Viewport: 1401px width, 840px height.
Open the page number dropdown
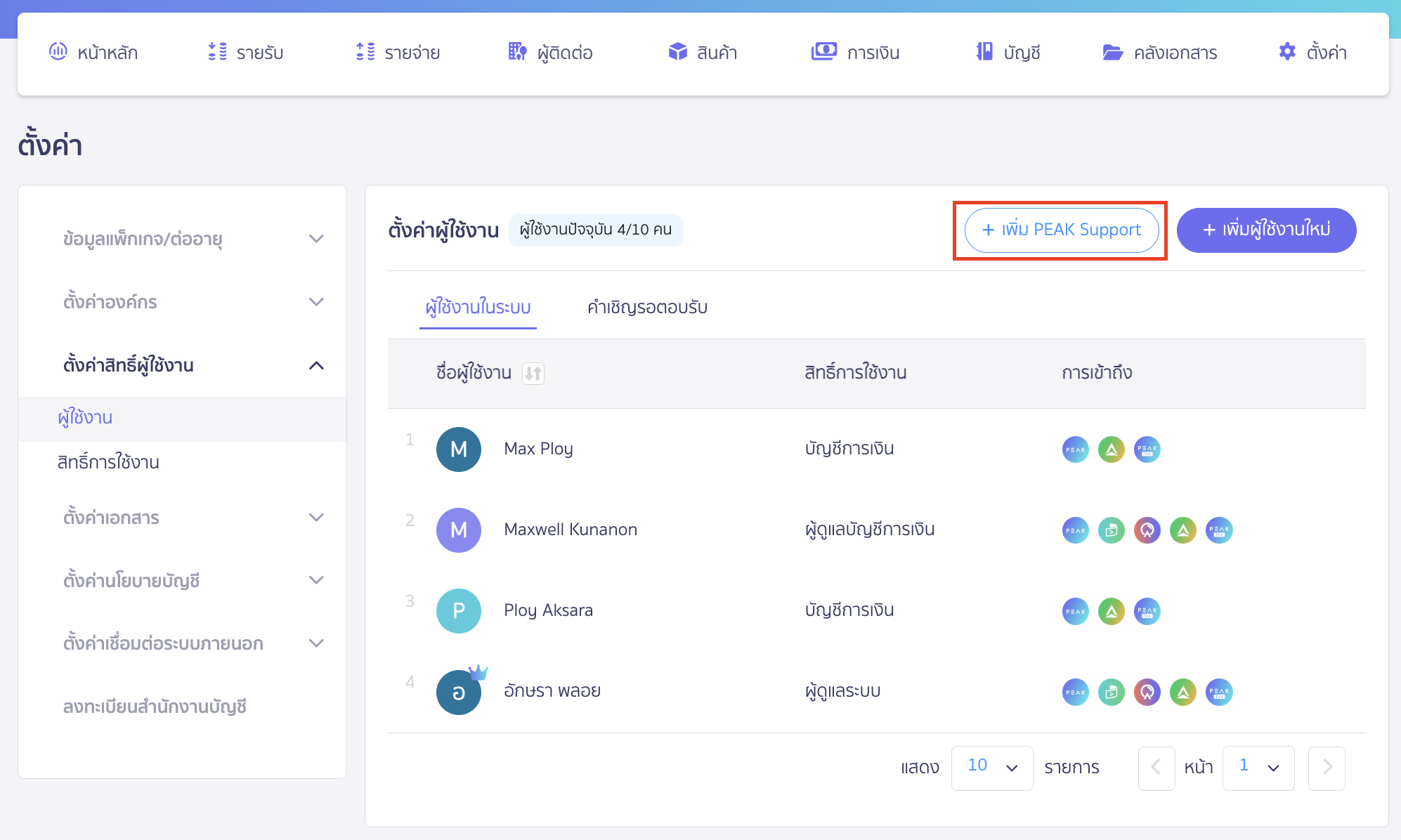coord(1258,767)
